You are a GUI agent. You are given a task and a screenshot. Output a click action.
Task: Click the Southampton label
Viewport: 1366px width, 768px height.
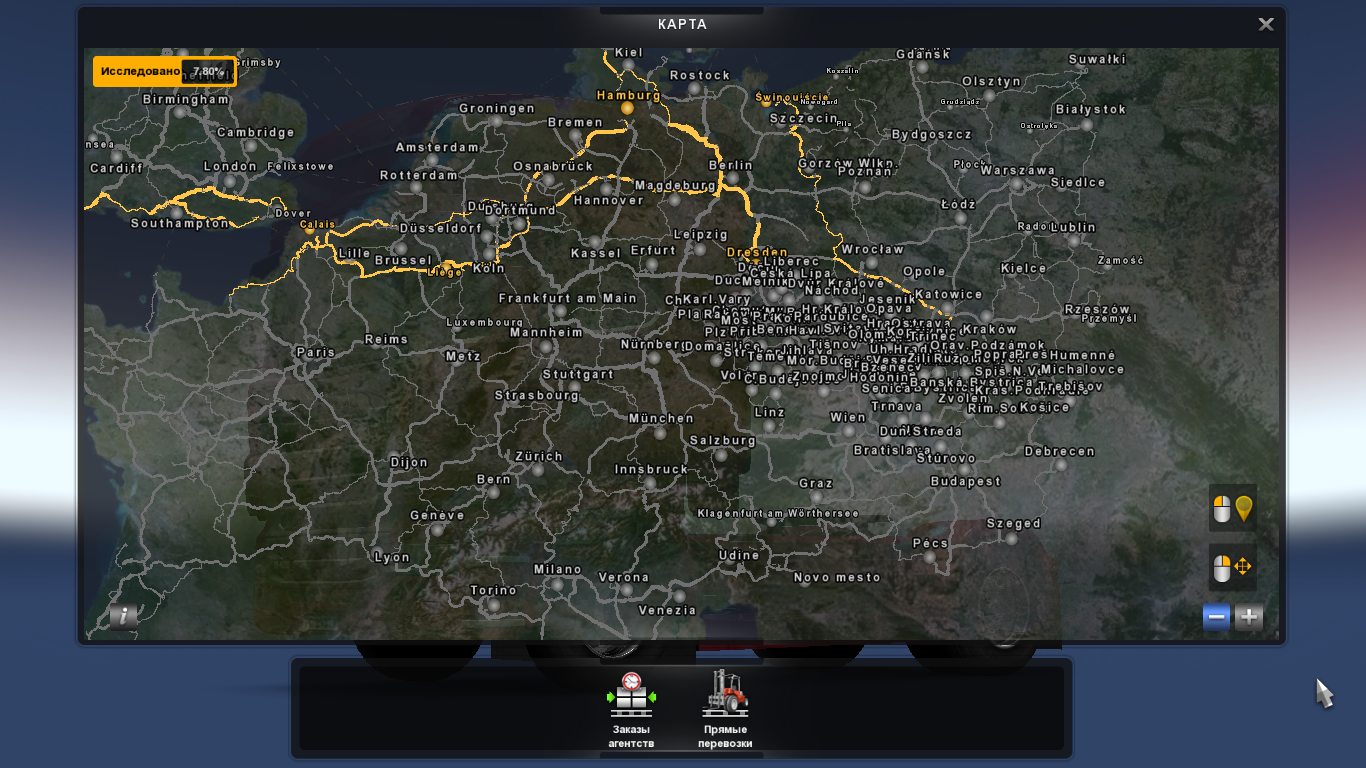point(180,223)
